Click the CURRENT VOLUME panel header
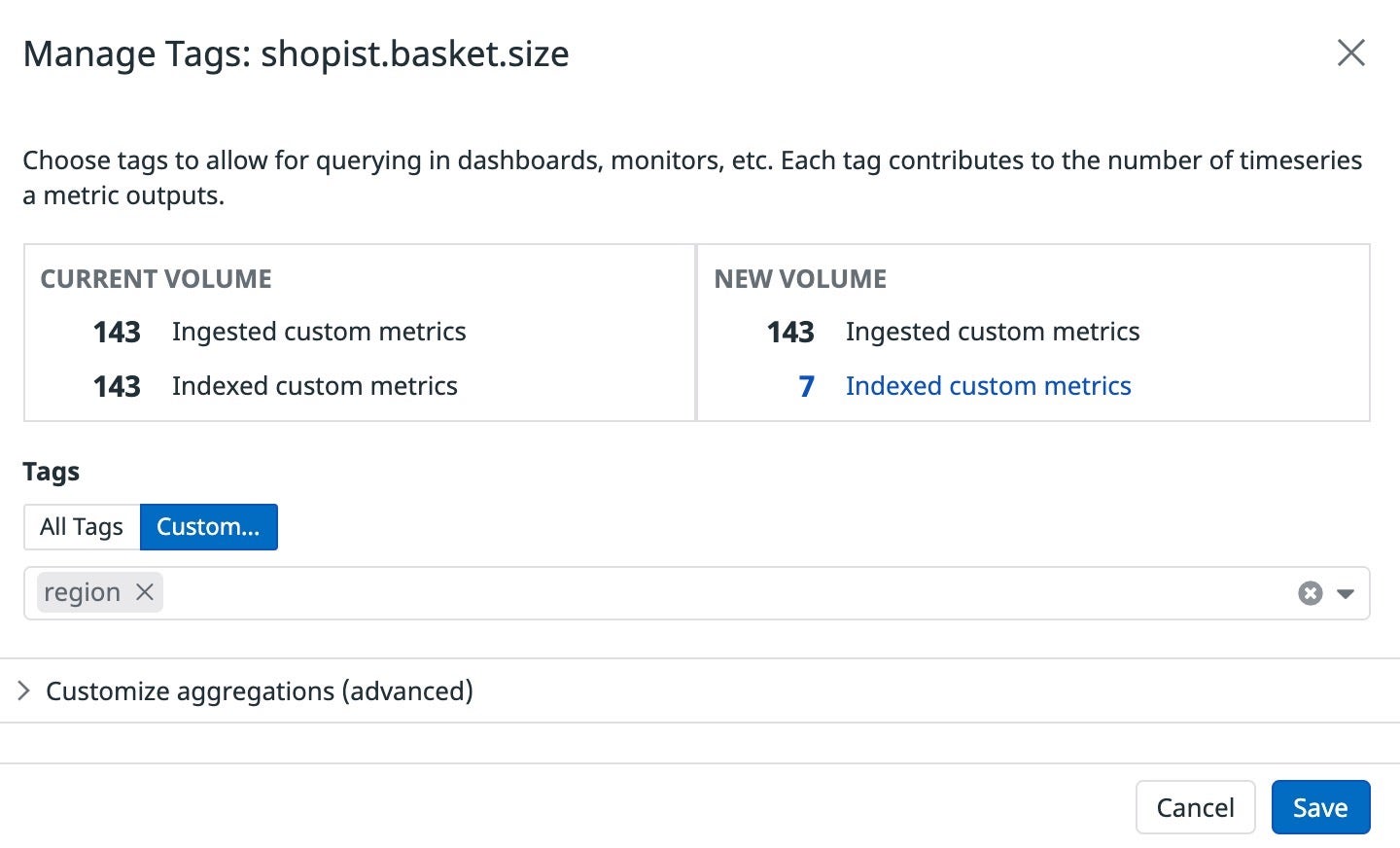The width and height of the screenshot is (1400, 848). (156, 279)
